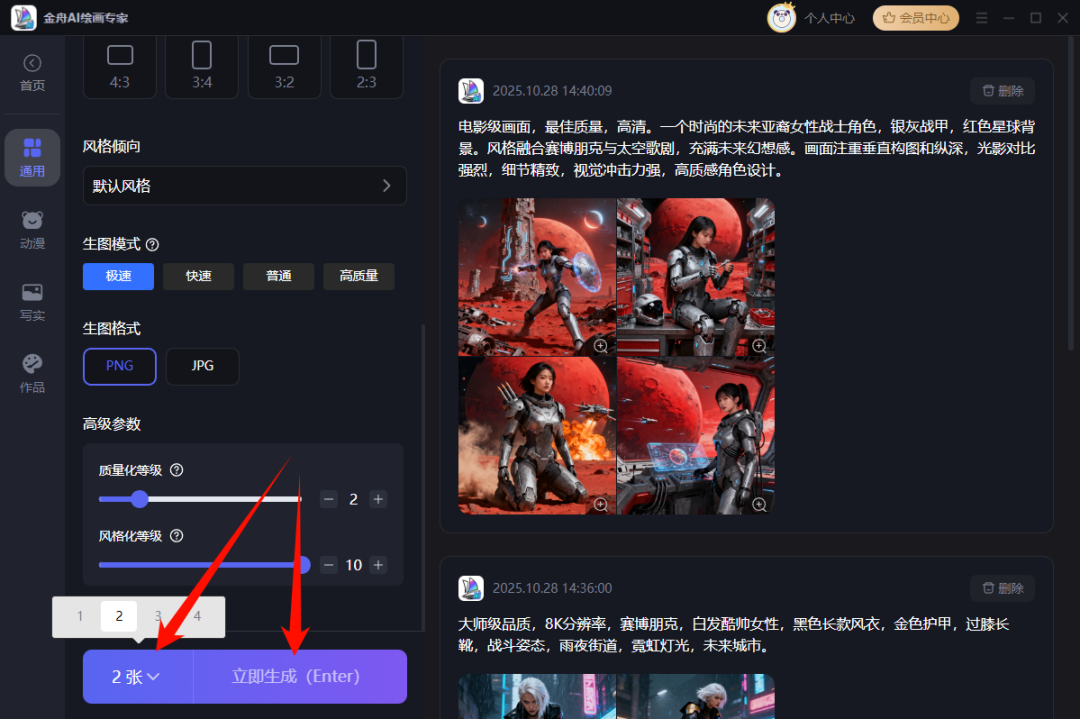
Task: Pick 4 images in count popup
Action: tap(198, 616)
